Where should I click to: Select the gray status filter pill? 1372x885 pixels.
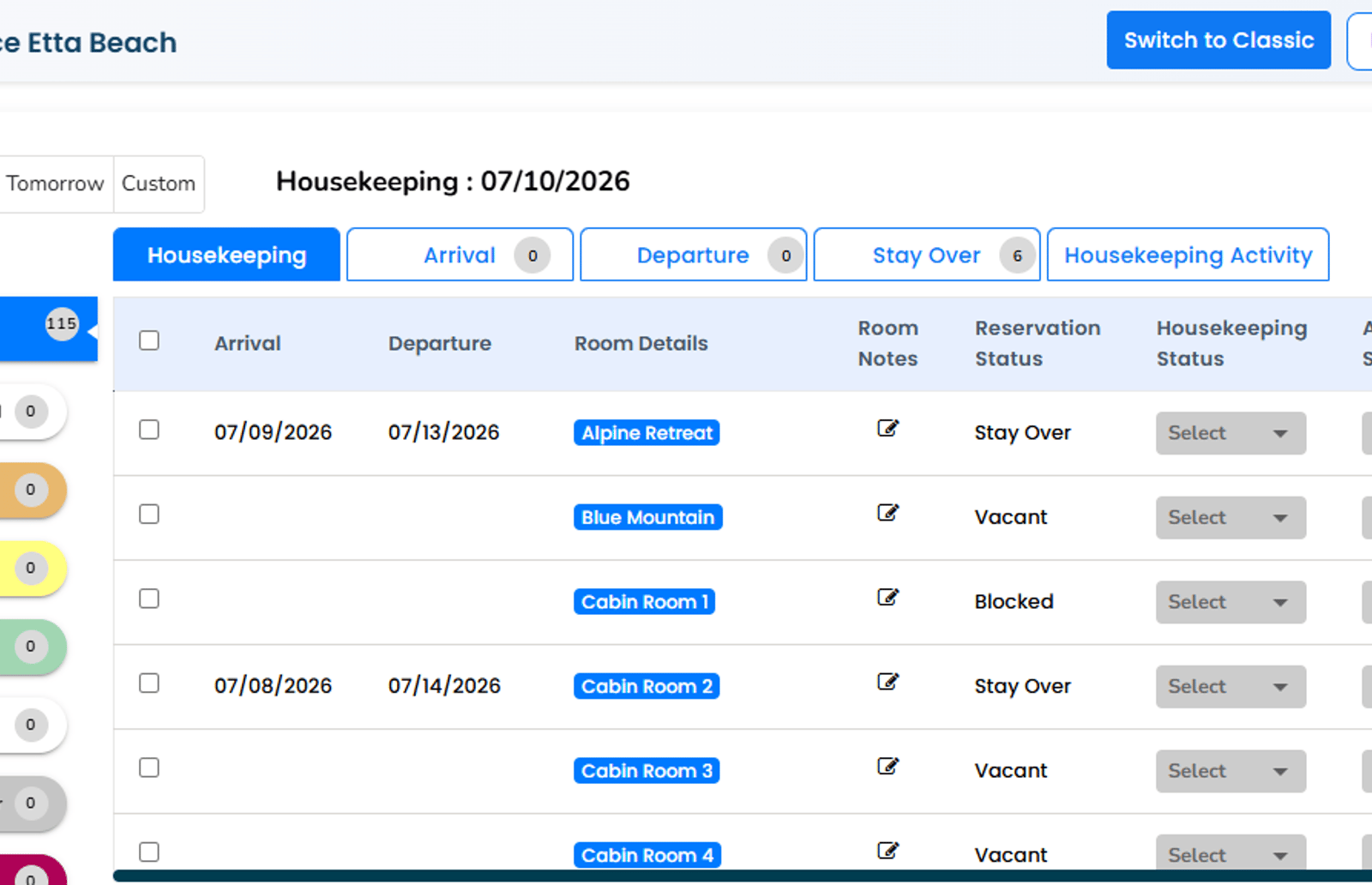(x=33, y=803)
